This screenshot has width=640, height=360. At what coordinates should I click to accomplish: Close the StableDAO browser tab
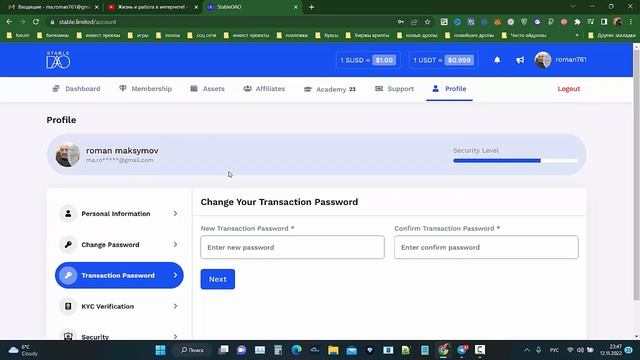tap(296, 7)
